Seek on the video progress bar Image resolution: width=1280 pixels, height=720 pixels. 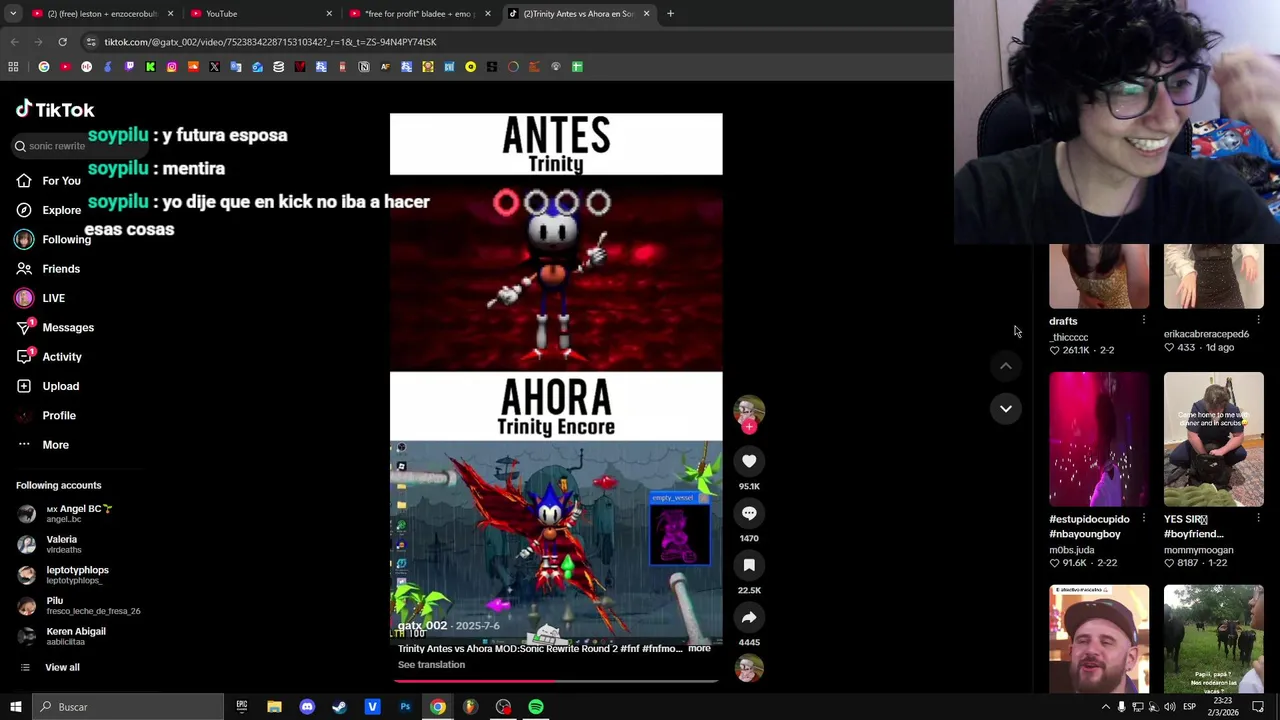pyautogui.click(x=556, y=681)
